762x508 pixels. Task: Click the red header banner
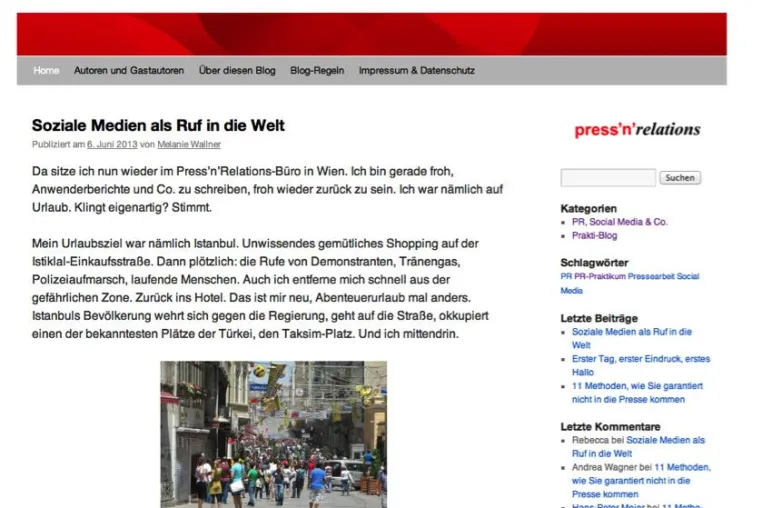coord(372,34)
